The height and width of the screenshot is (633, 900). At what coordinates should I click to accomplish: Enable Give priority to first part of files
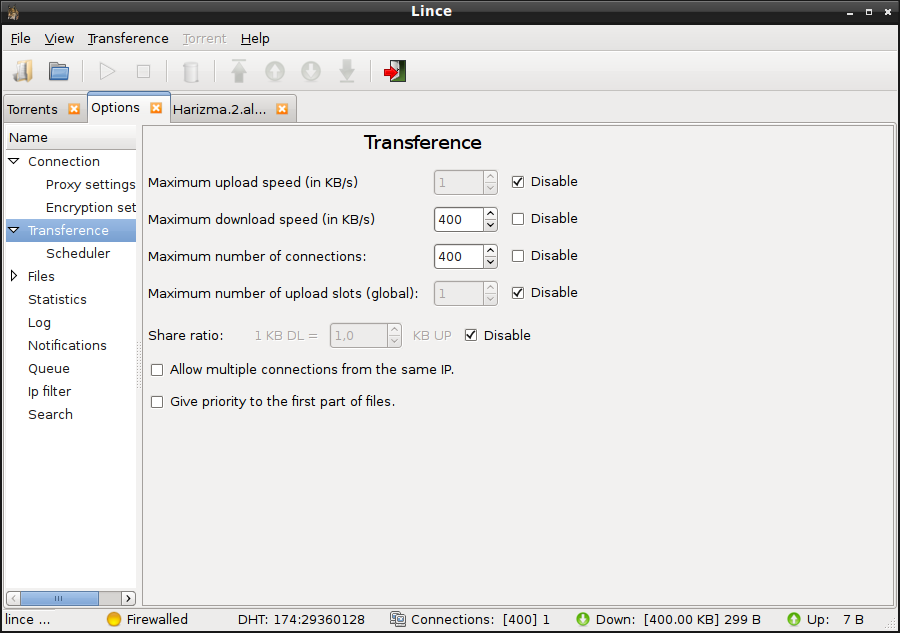(x=157, y=402)
